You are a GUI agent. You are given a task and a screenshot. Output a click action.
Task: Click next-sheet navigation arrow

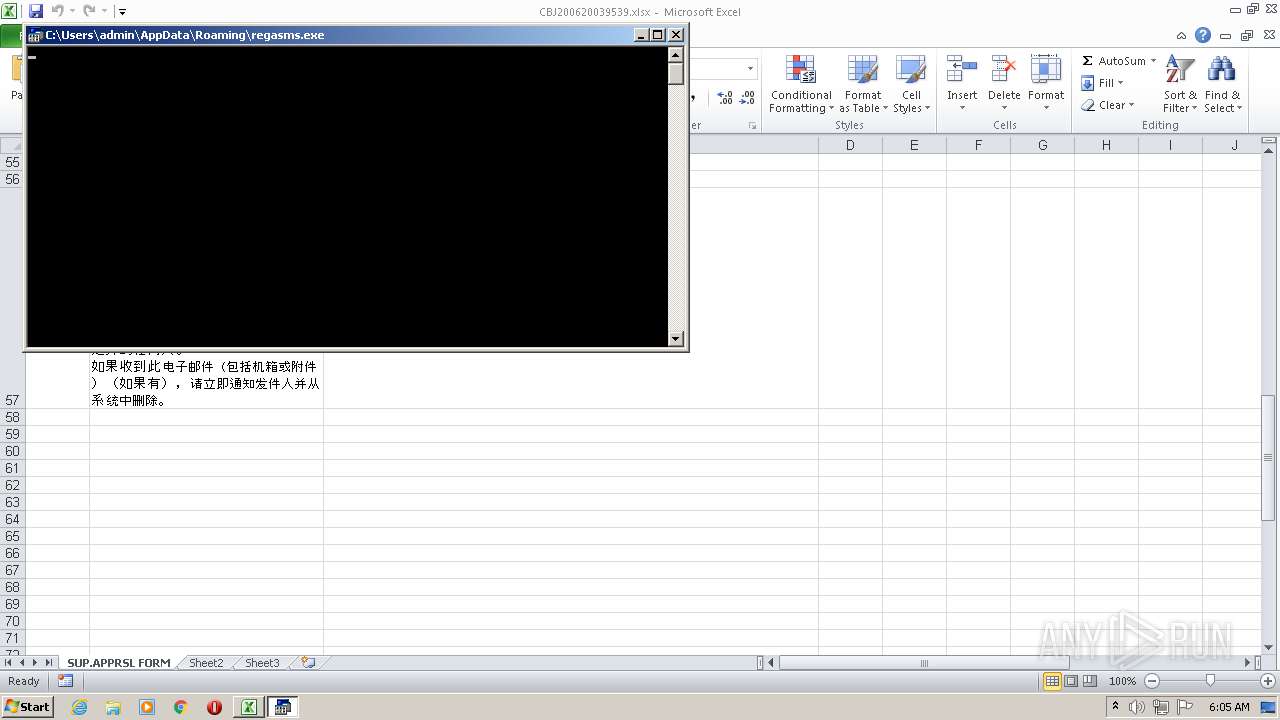coord(35,662)
